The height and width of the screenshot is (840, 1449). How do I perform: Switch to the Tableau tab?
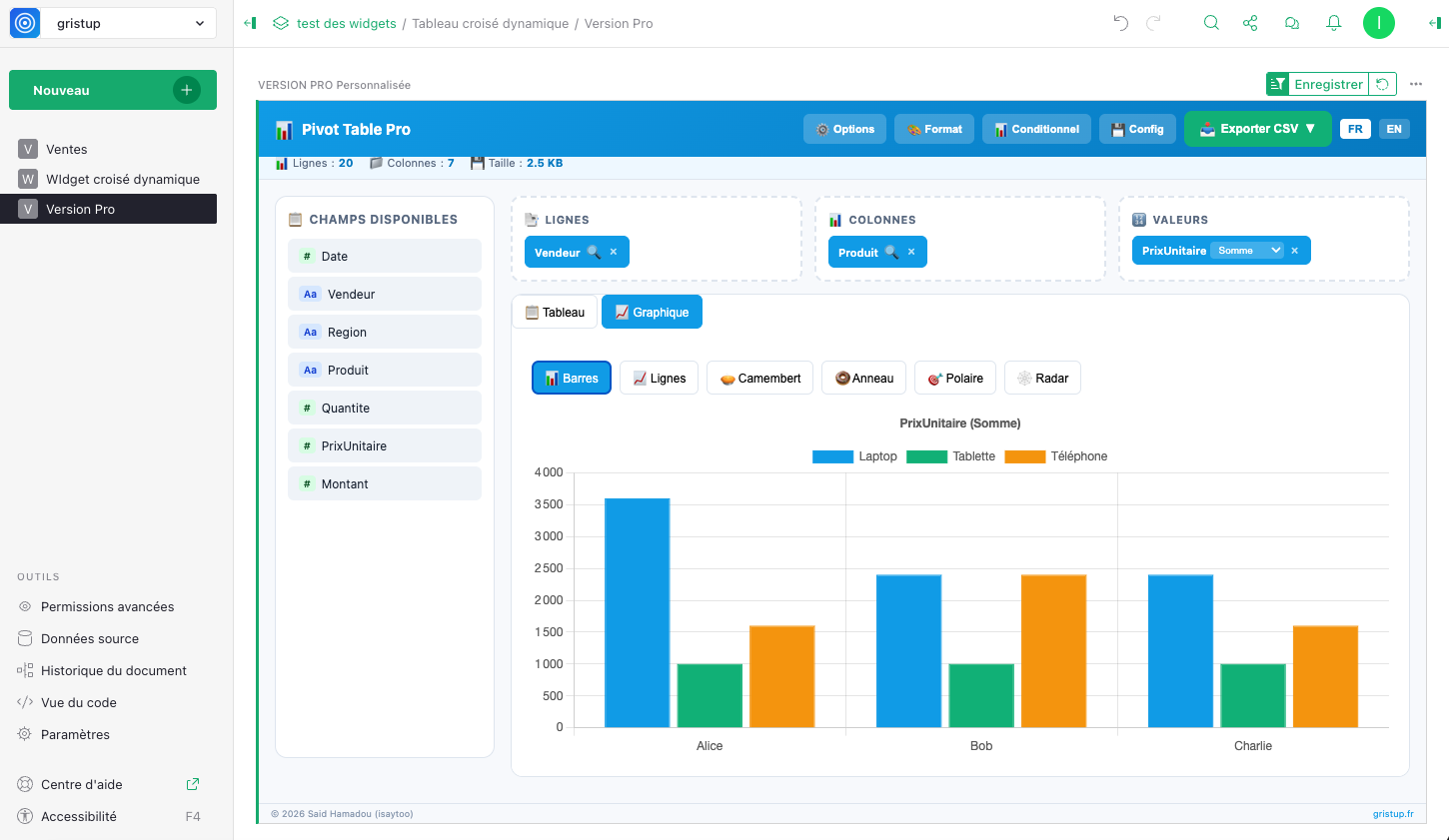(x=555, y=313)
